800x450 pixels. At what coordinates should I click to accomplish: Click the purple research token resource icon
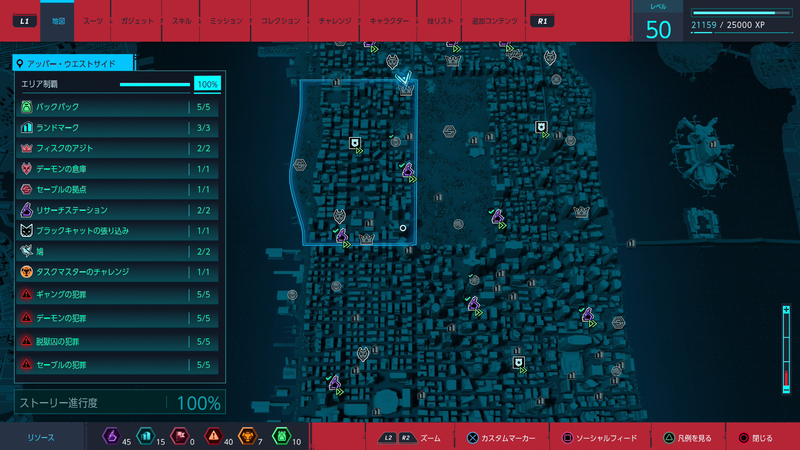pos(111,436)
